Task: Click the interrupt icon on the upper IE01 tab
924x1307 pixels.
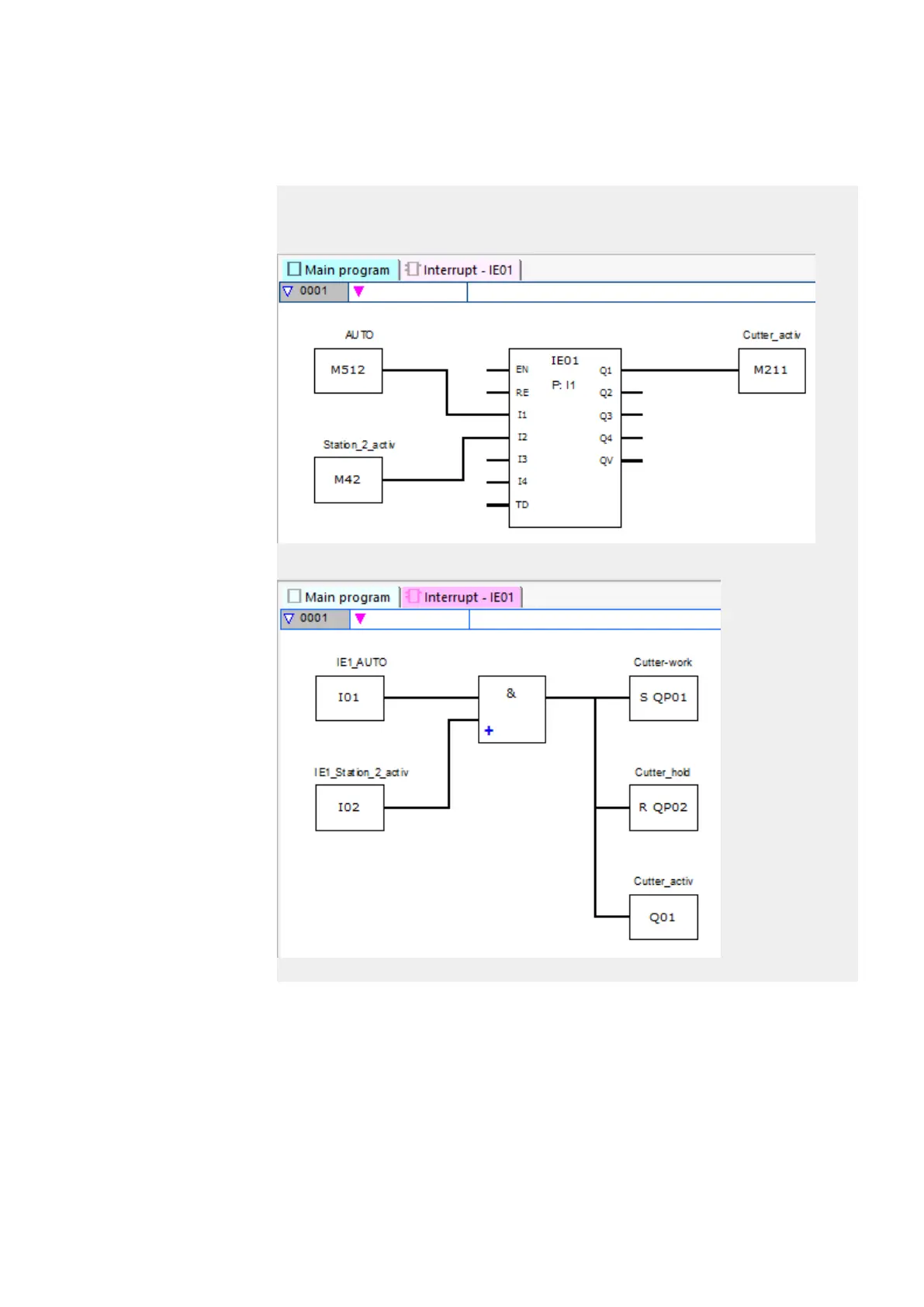Action: 412,269
